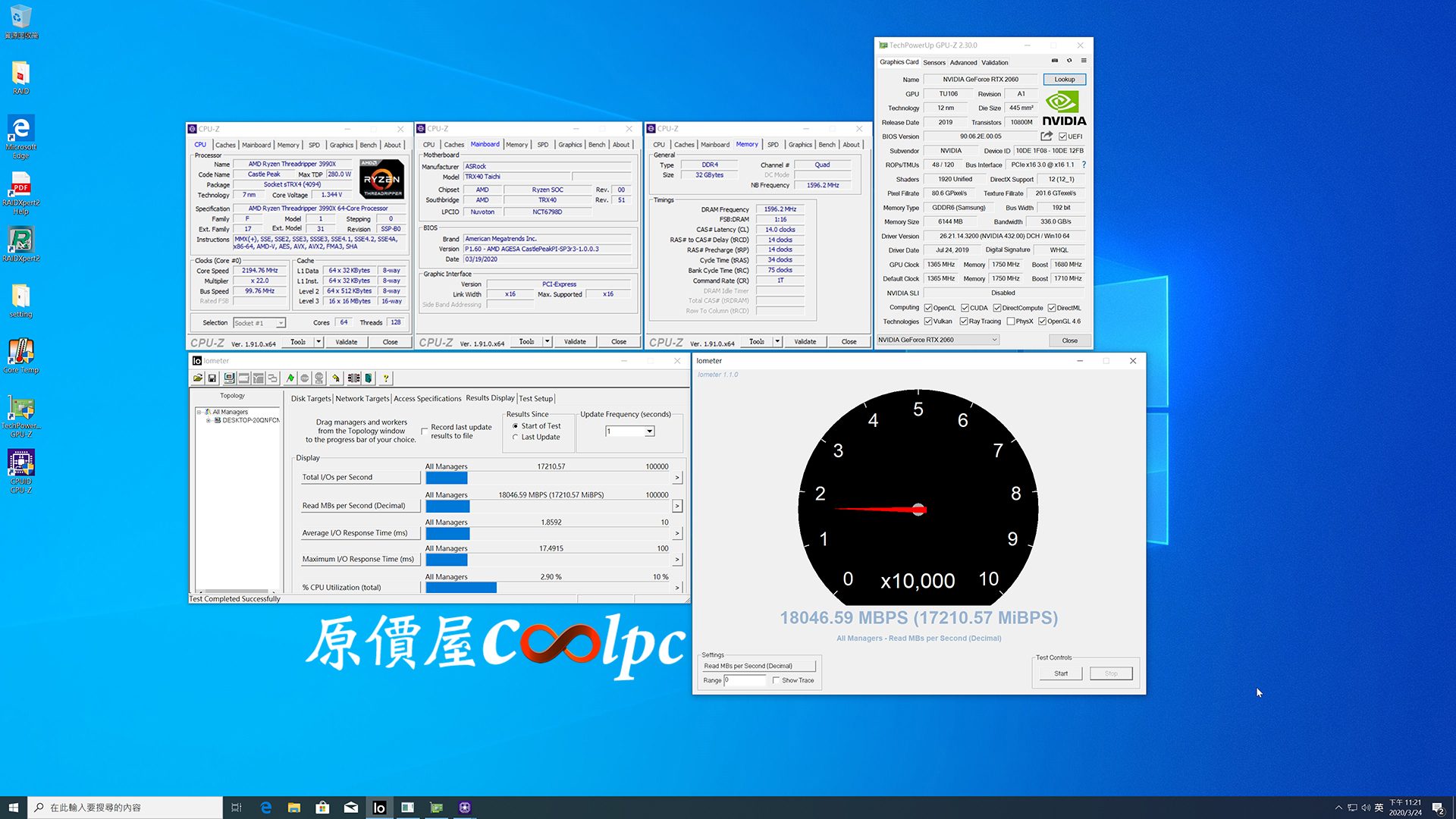
Task: Click the Stop sign icon in Iometer toolbar
Action: [x=304, y=378]
